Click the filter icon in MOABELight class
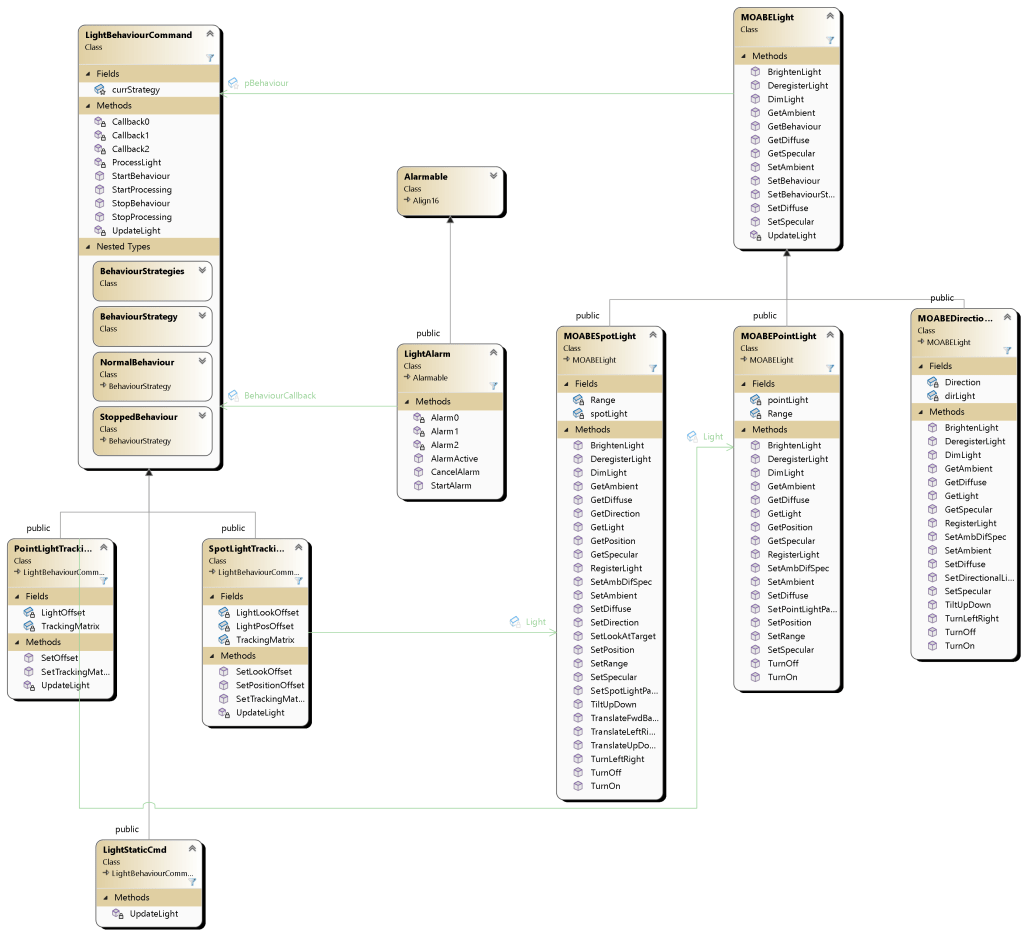The width and height of the screenshot is (1024, 934). tap(830, 41)
